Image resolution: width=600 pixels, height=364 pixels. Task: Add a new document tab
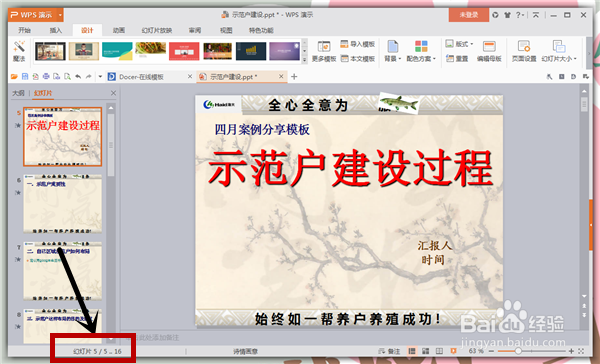(x=294, y=77)
